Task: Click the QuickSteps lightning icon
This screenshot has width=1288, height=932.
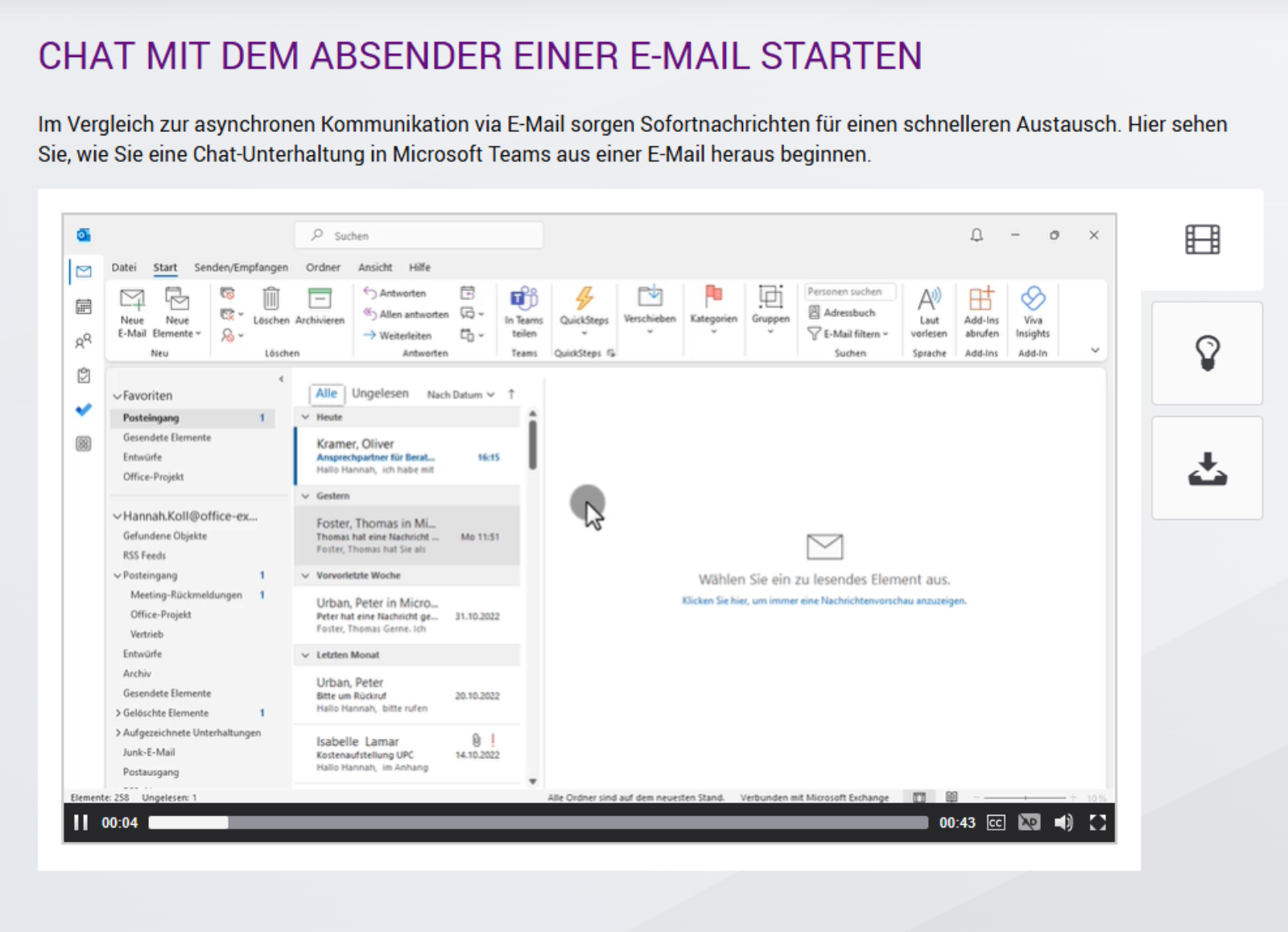Action: pyautogui.click(x=584, y=299)
